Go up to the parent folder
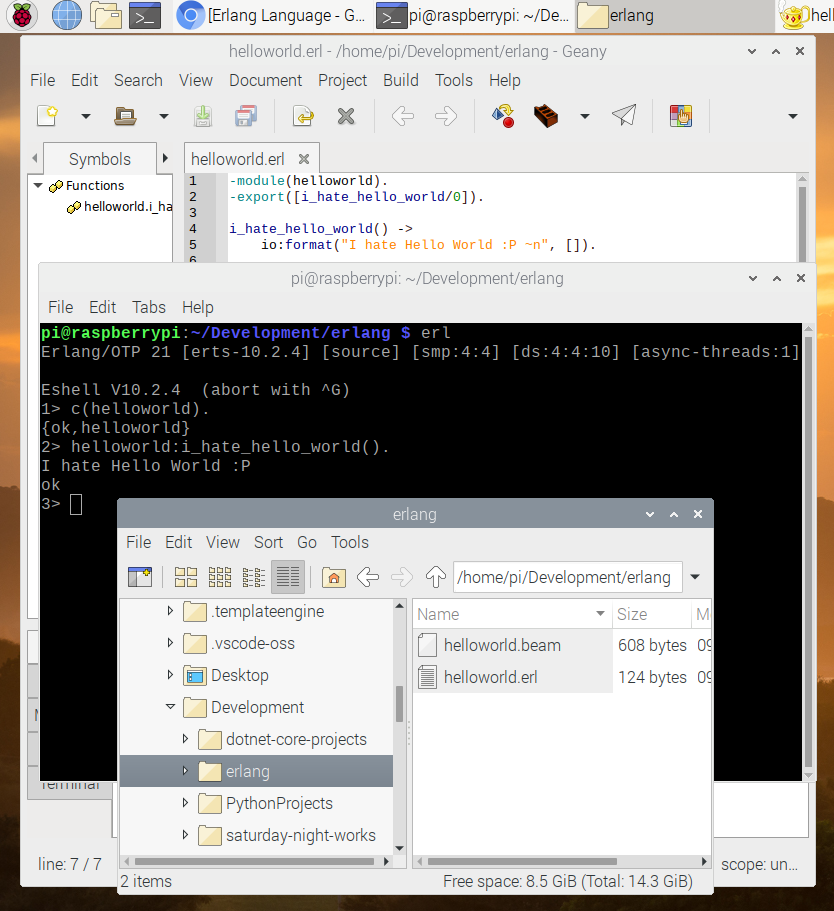Screen dimensions: 834x911 click(x=435, y=577)
